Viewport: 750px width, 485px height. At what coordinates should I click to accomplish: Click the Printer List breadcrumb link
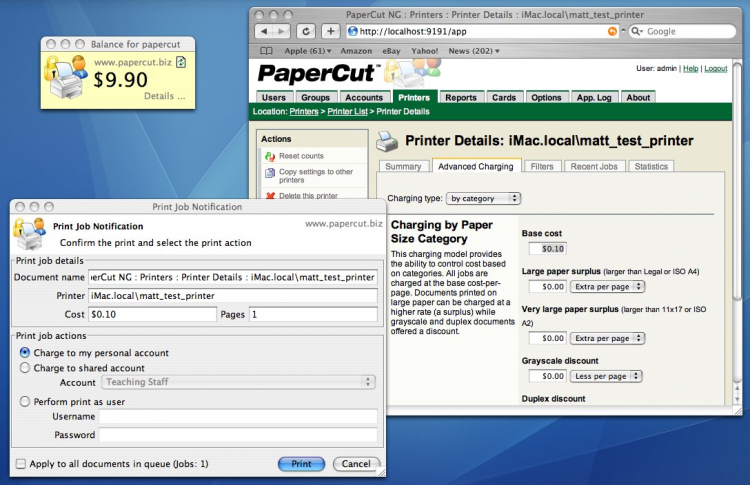347,111
